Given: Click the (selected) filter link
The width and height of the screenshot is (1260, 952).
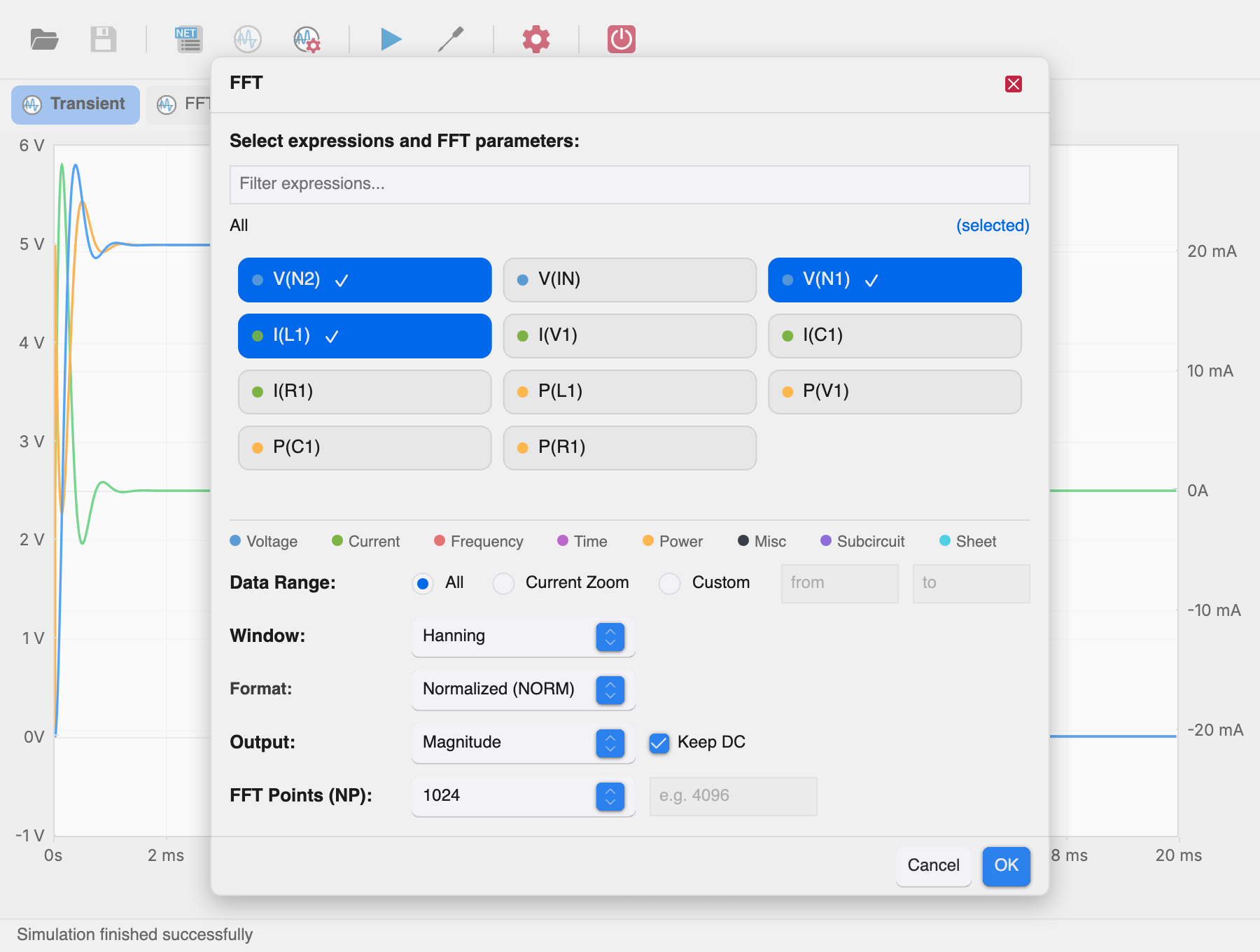Looking at the screenshot, I should tap(993, 225).
